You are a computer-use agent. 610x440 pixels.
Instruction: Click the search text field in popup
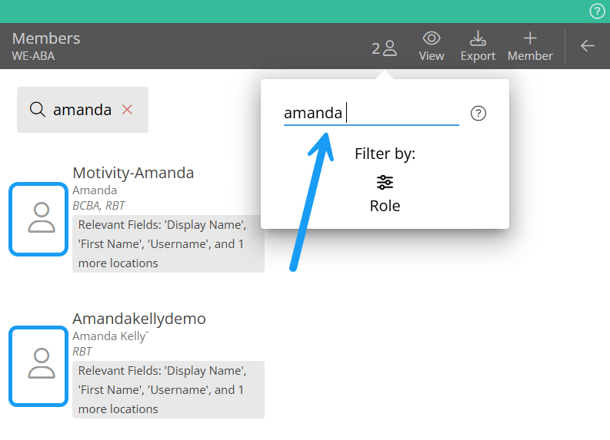370,113
